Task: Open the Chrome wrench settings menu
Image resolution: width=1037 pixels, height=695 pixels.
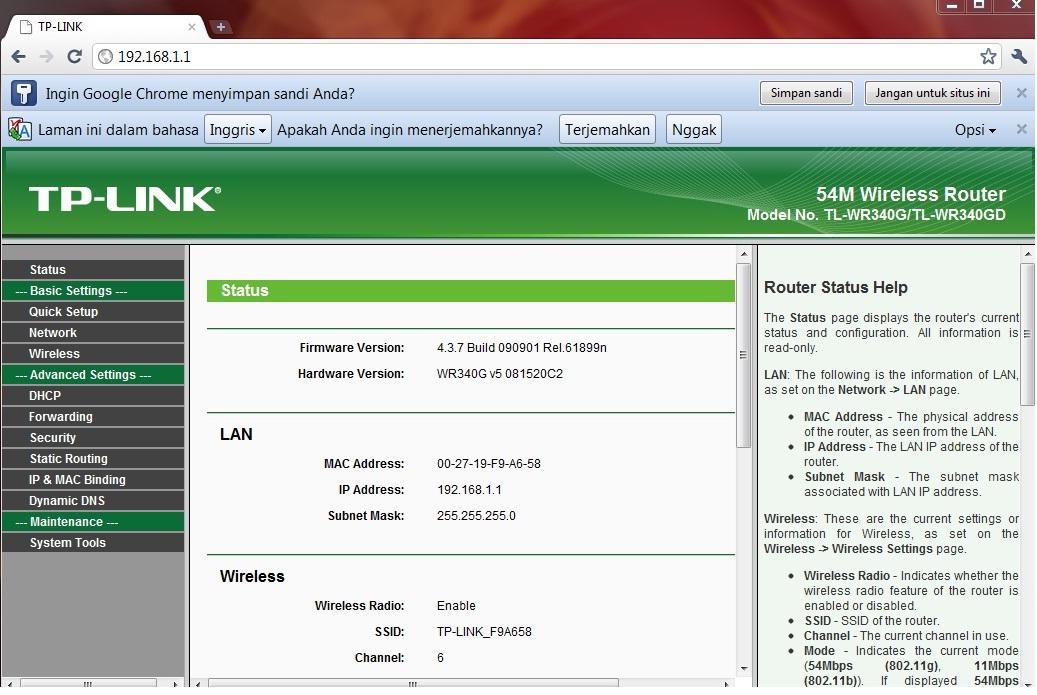Action: pyautogui.click(x=1019, y=56)
